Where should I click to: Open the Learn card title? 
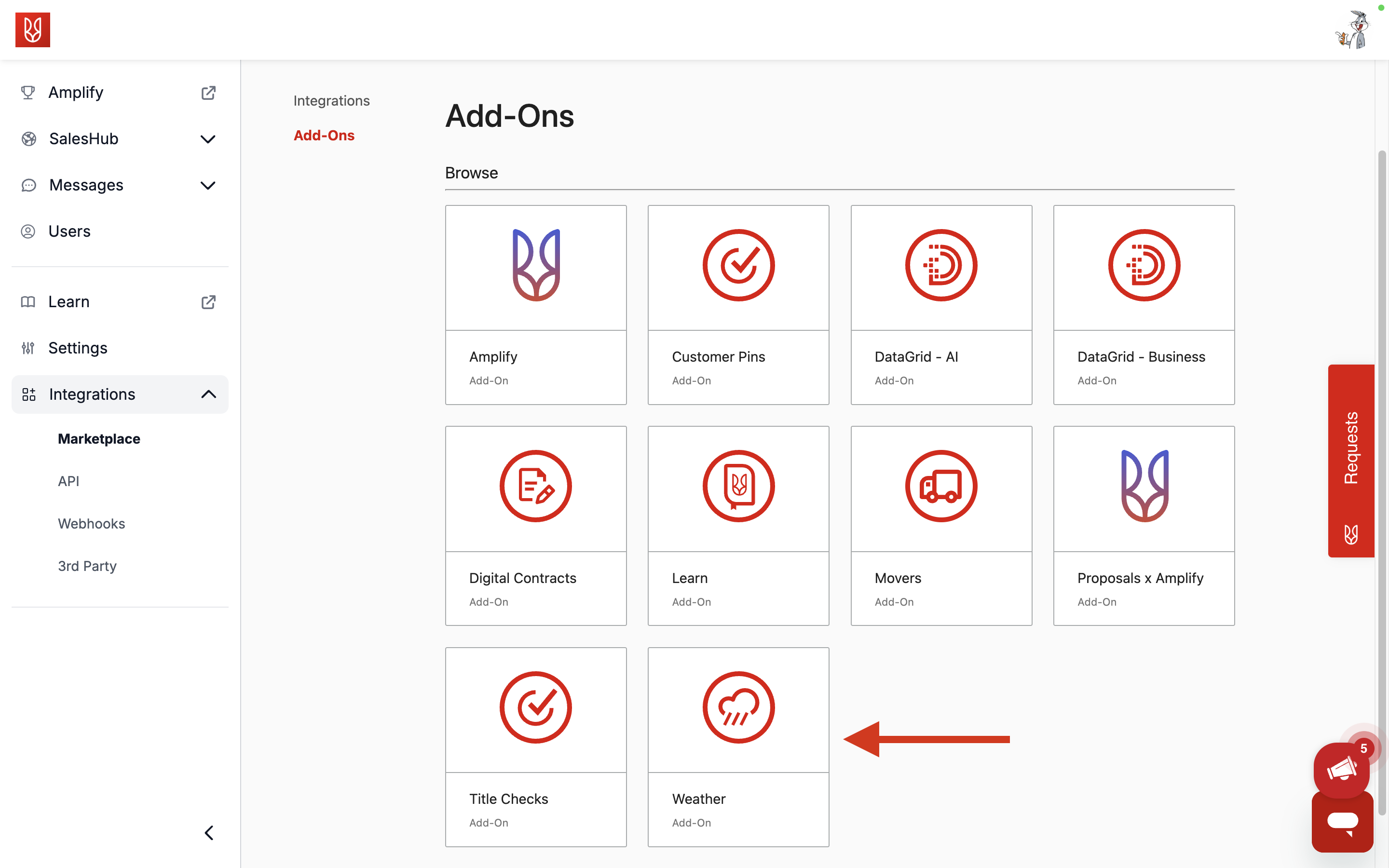[689, 578]
